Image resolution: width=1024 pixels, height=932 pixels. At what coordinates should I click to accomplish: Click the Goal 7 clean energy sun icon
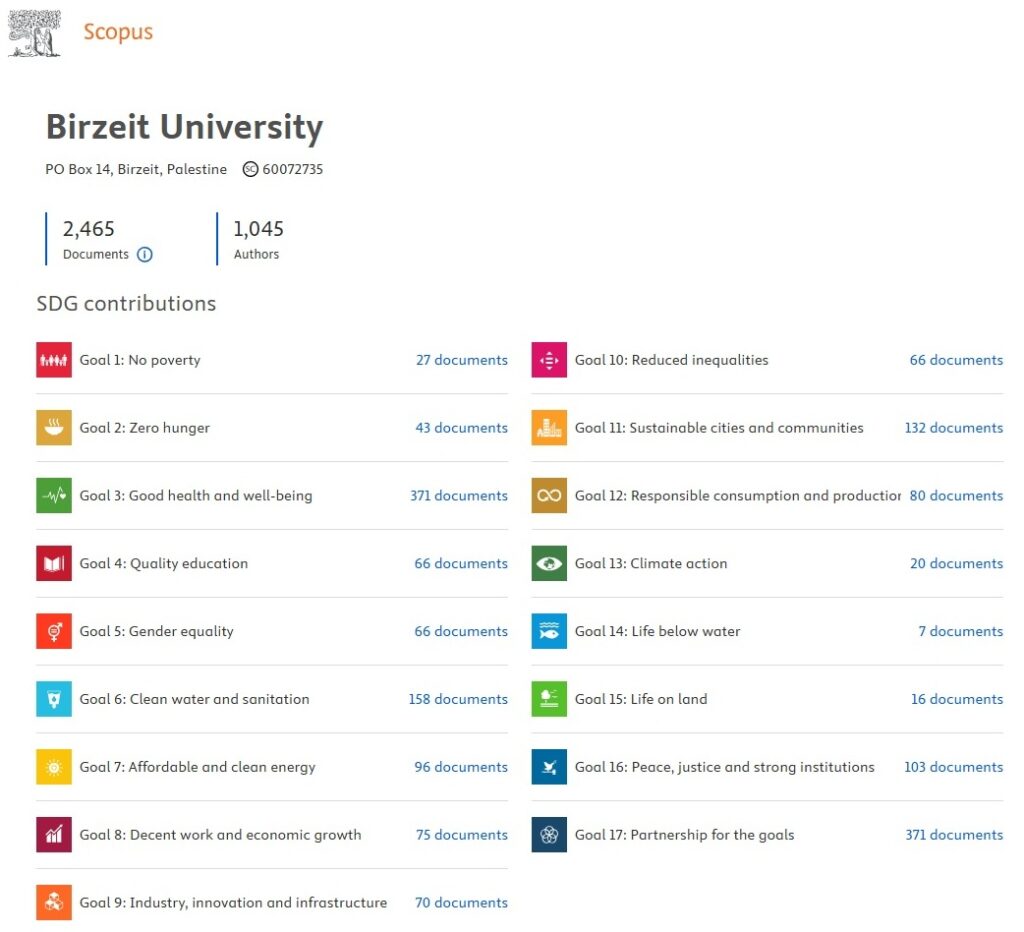pos(54,767)
